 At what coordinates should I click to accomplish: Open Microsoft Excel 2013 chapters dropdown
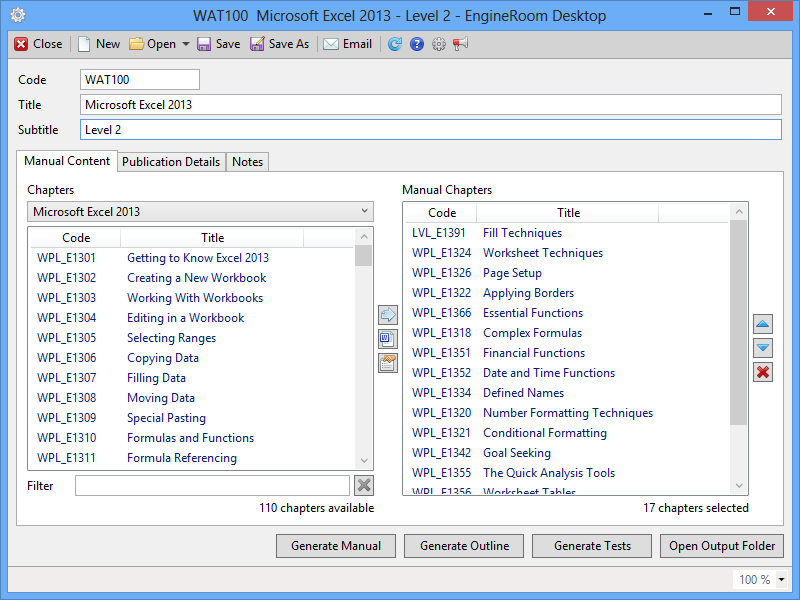point(200,211)
